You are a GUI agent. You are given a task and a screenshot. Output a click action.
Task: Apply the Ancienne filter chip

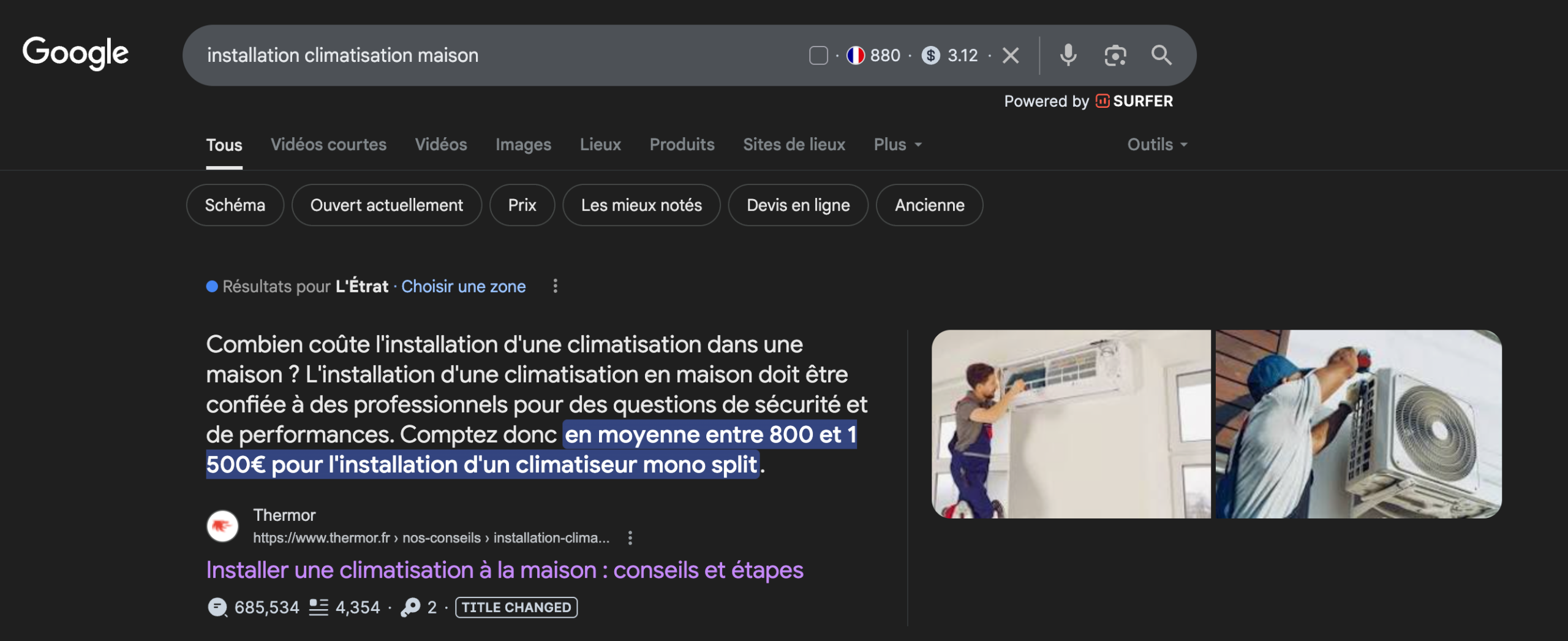929,205
